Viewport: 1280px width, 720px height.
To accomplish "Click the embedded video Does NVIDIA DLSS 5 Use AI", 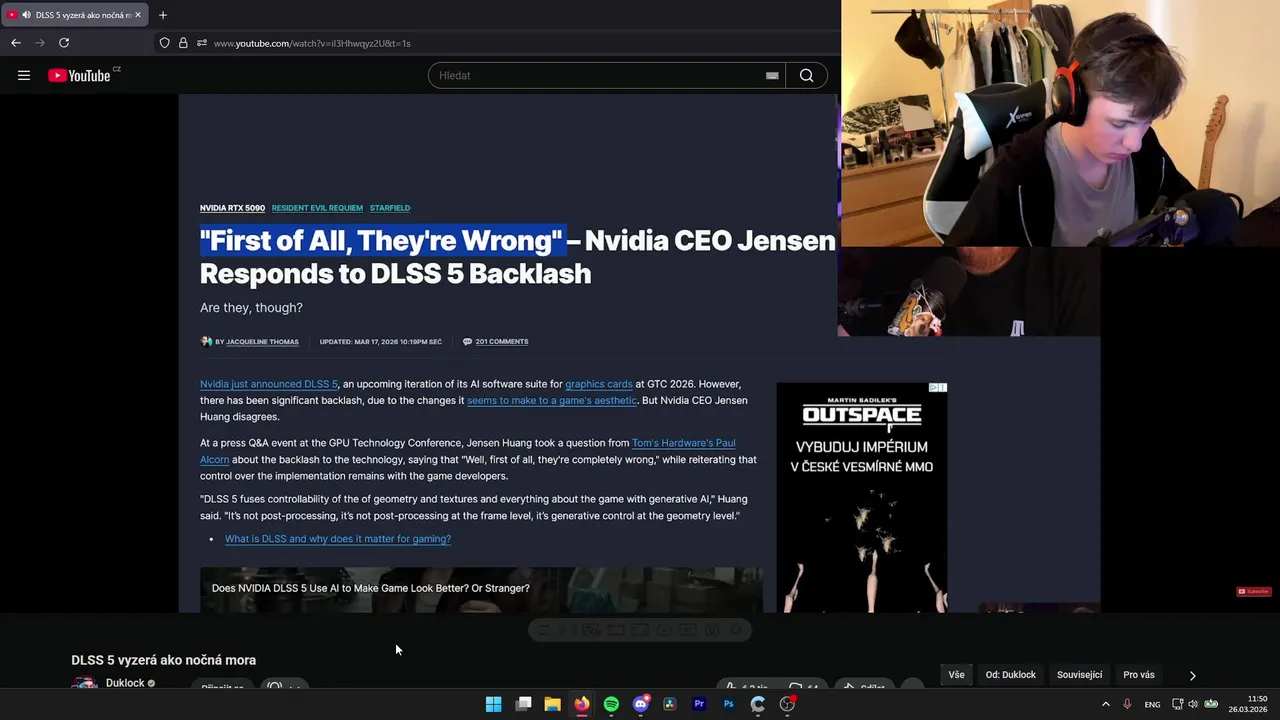I will tap(481, 590).
